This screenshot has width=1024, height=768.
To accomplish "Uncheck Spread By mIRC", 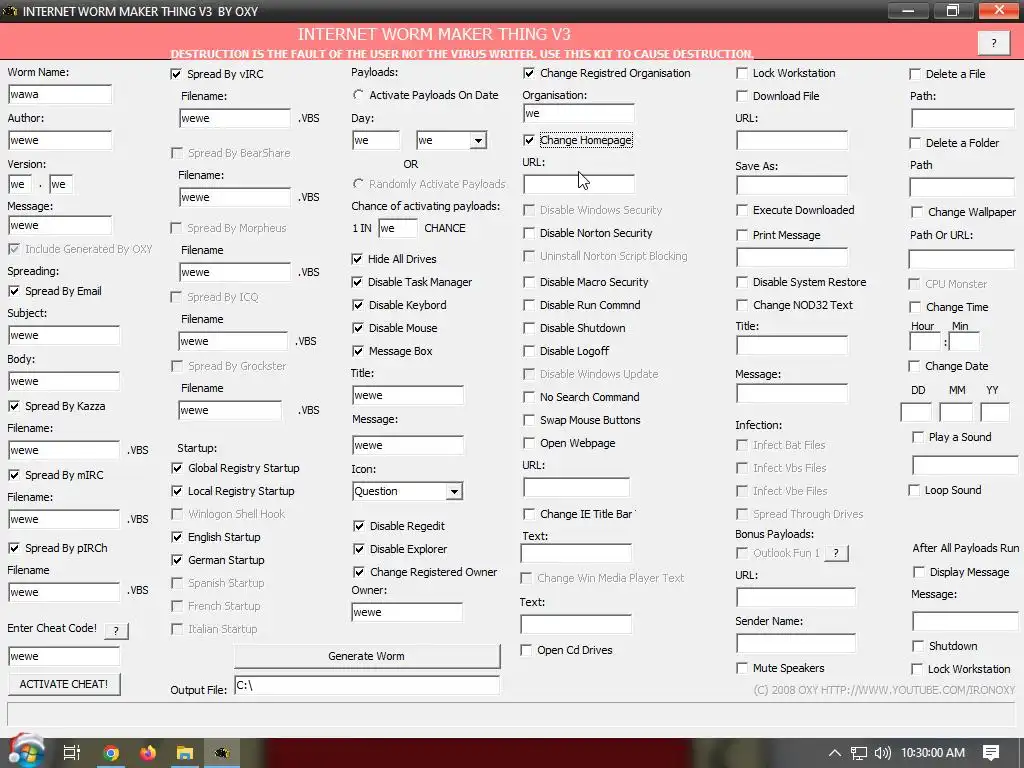I will pos(14,475).
